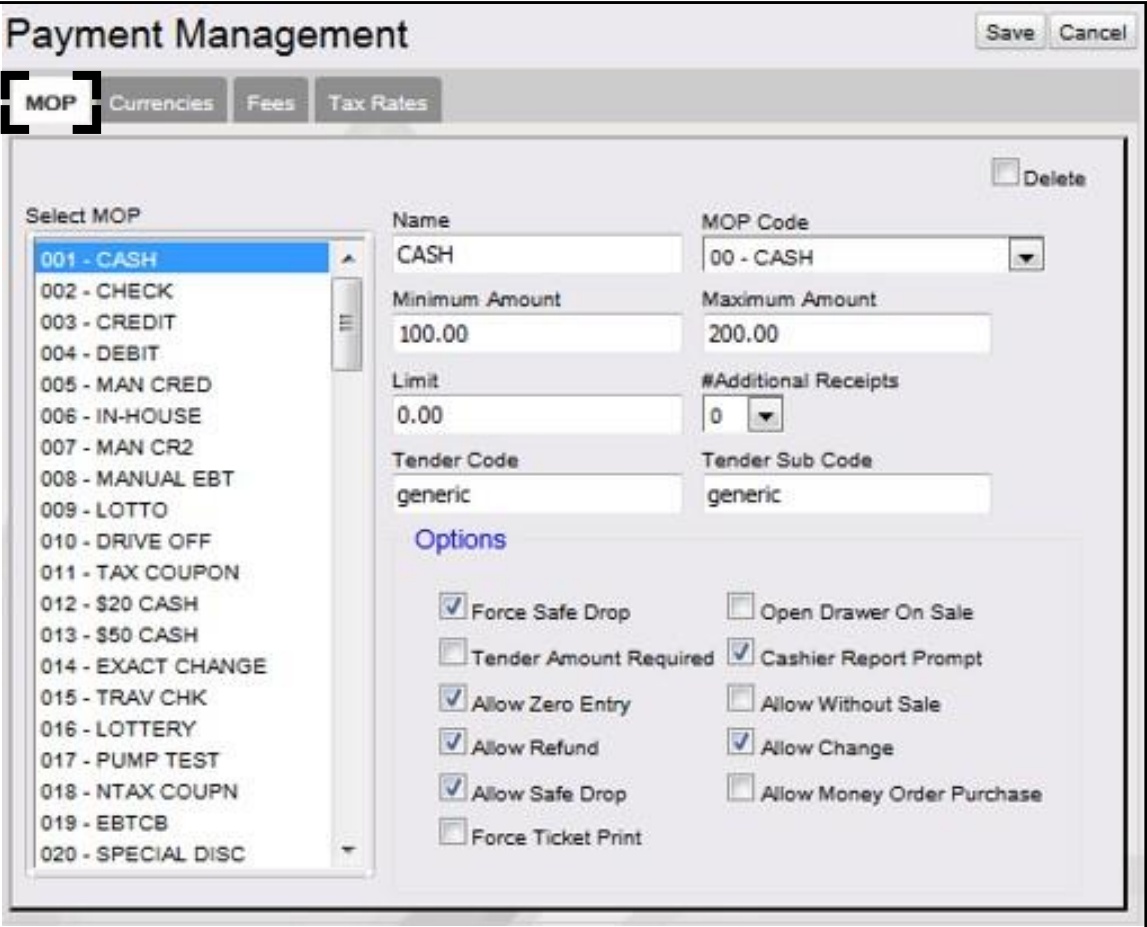Click the MOP list scroll-up arrow
1147x927 pixels.
coord(348,258)
